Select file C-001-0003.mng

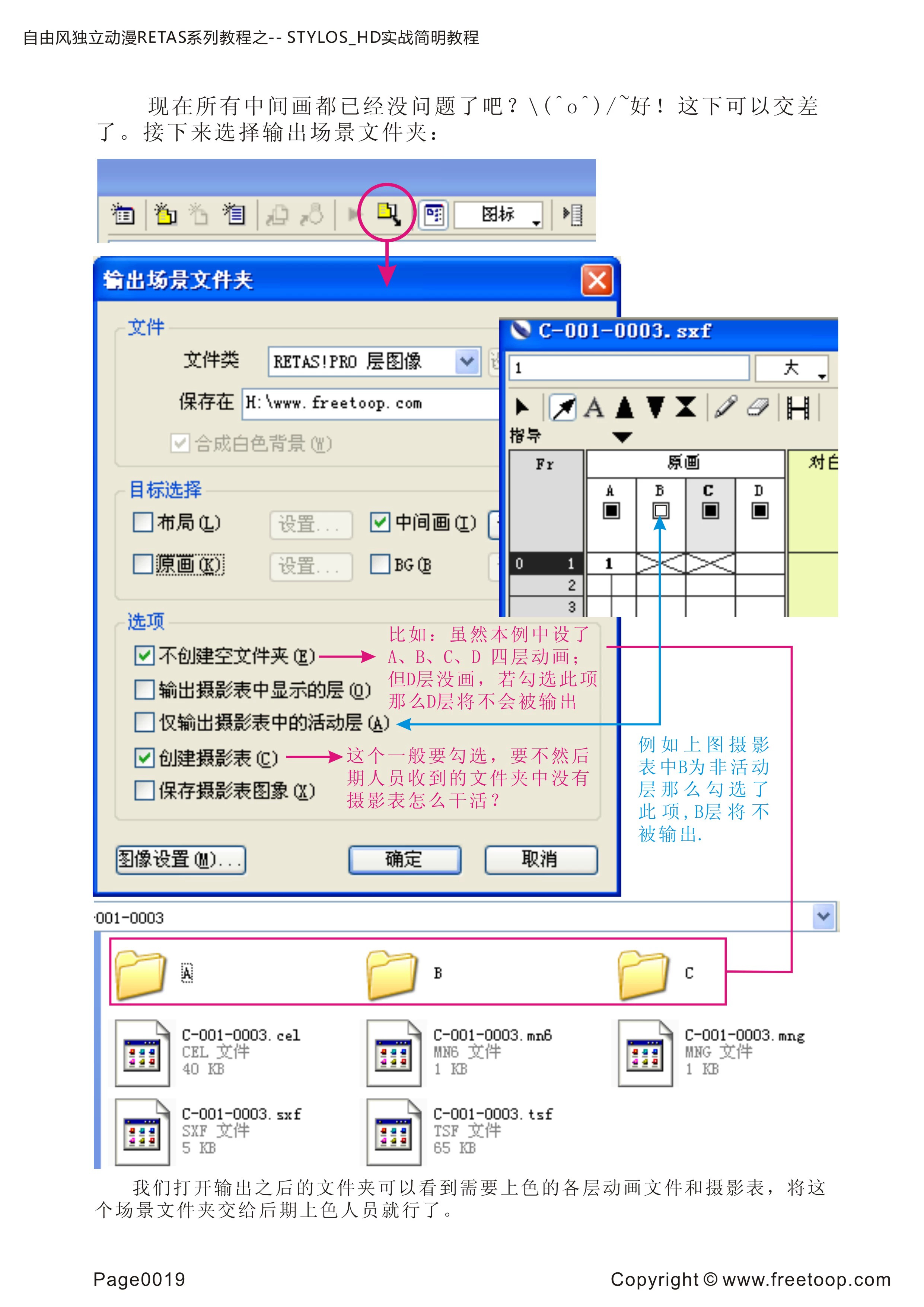pos(712,1053)
